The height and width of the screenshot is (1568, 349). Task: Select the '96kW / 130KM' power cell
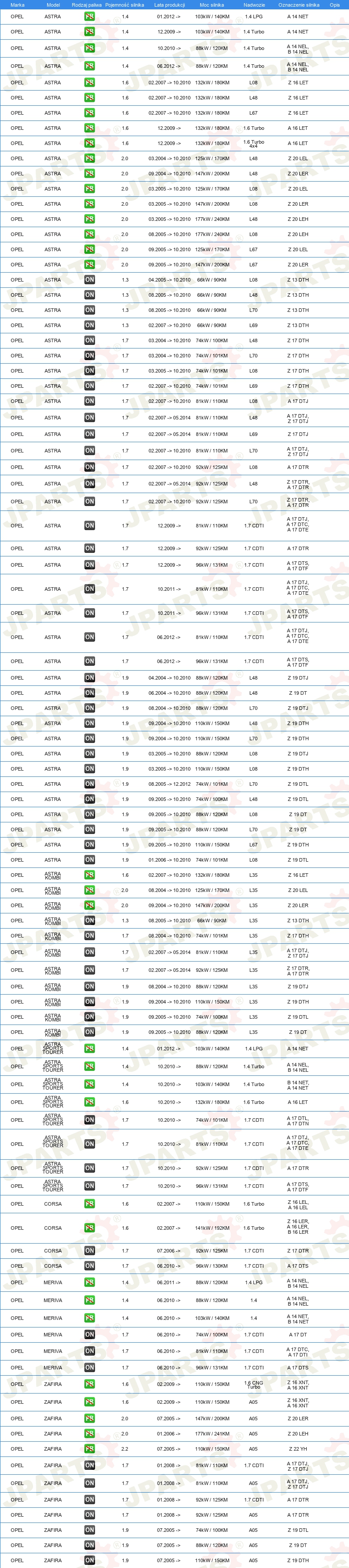212,1266
